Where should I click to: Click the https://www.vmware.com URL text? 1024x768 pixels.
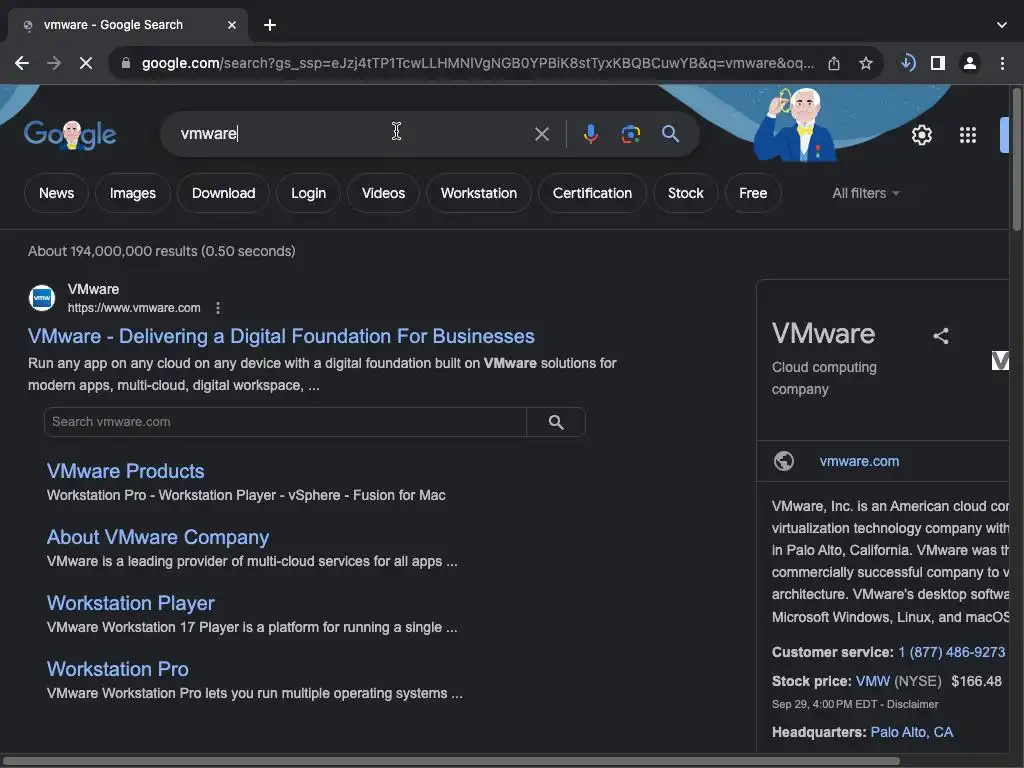pos(134,308)
